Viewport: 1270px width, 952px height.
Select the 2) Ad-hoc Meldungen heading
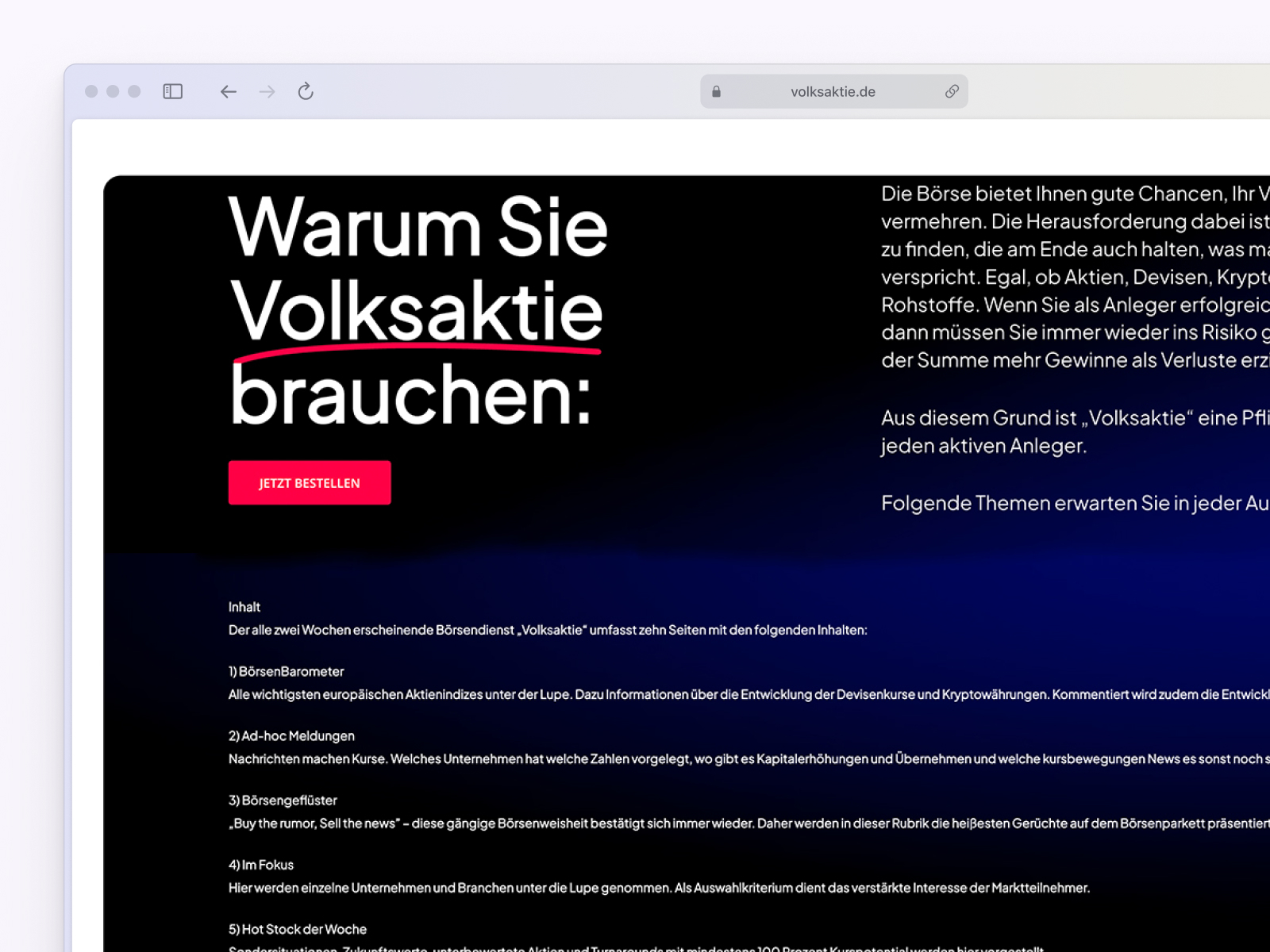(291, 736)
